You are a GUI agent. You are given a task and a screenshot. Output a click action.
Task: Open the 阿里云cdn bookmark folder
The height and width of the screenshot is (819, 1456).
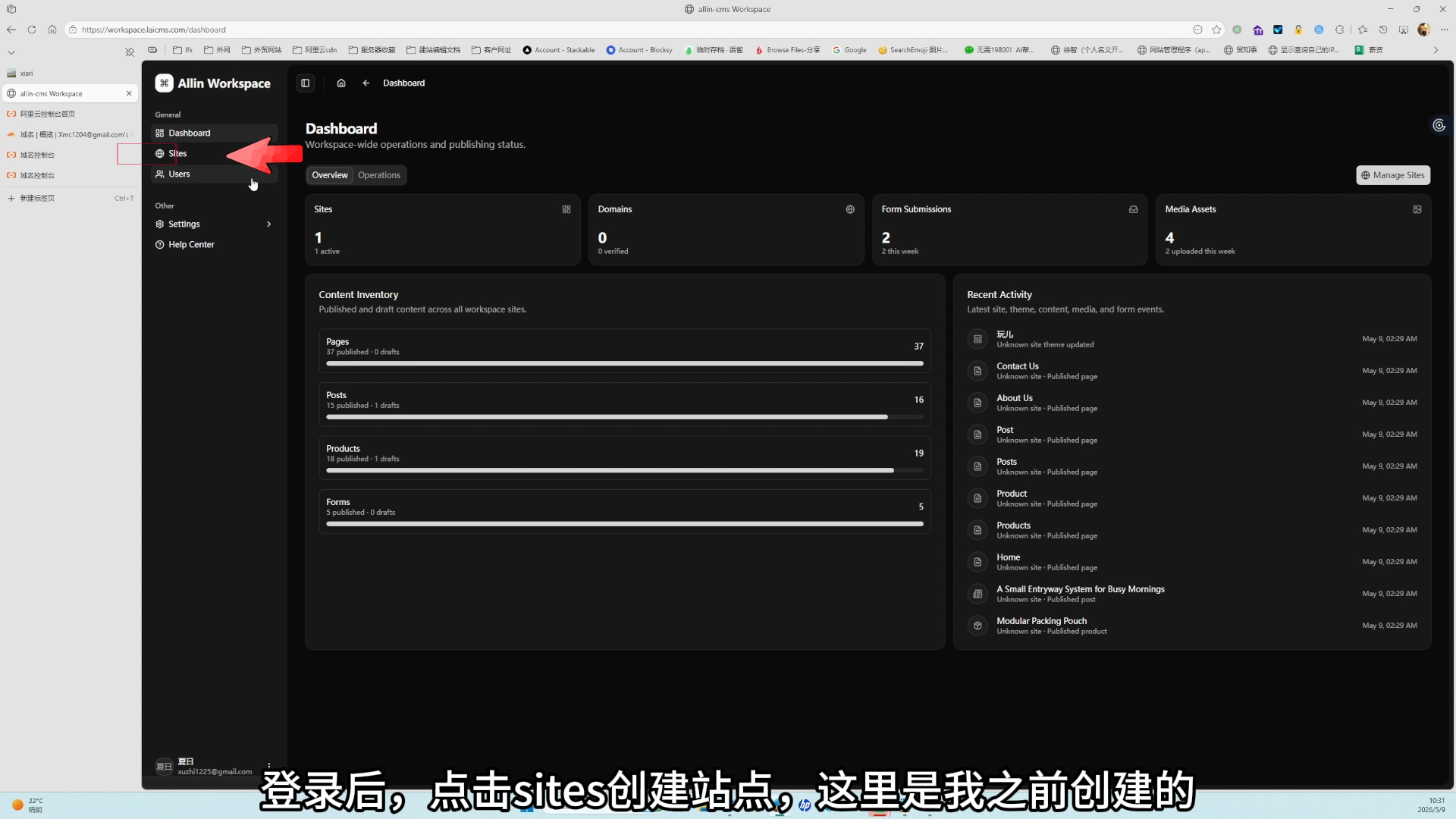point(315,50)
